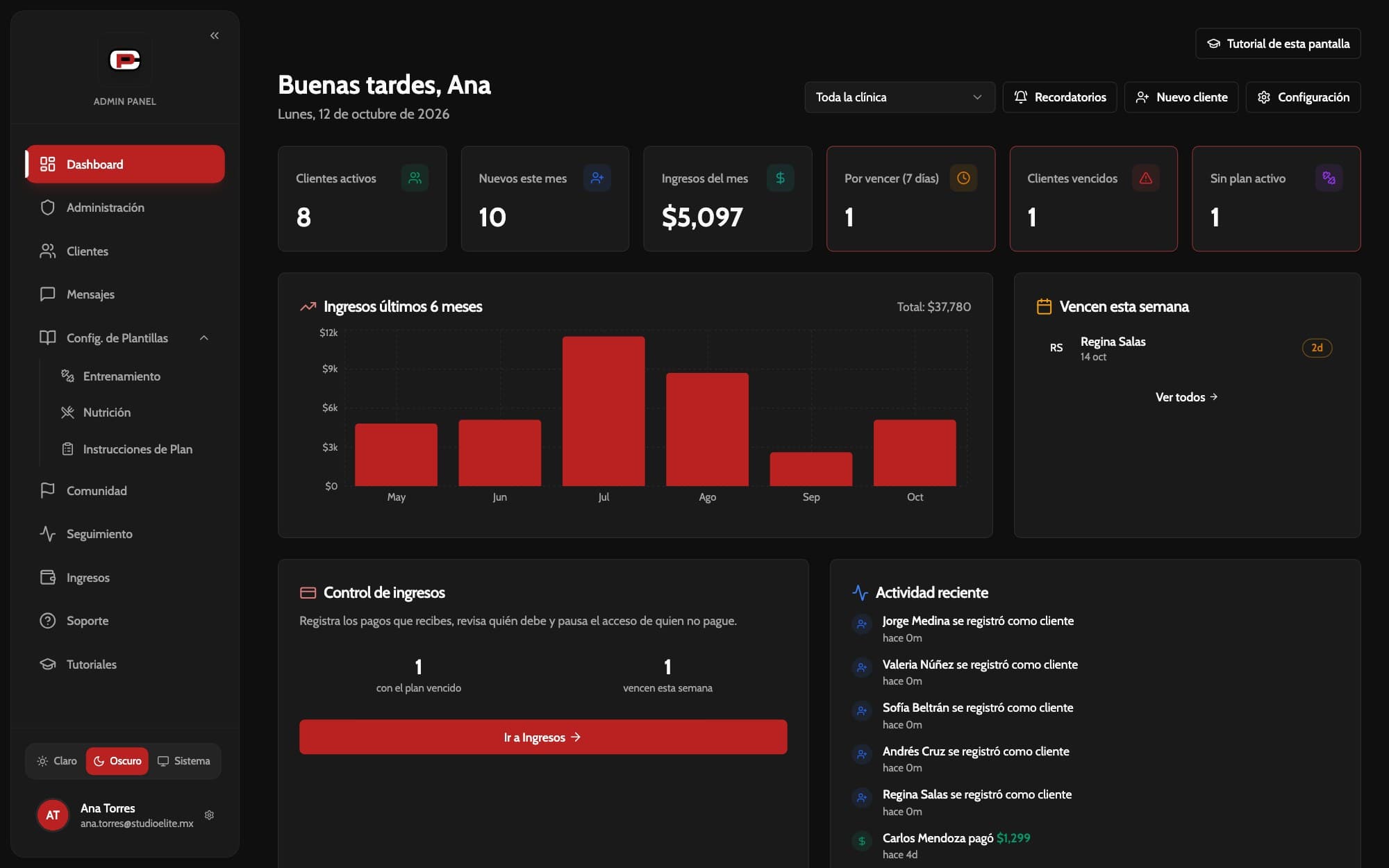Open Recordatorios

pyautogui.click(x=1059, y=97)
